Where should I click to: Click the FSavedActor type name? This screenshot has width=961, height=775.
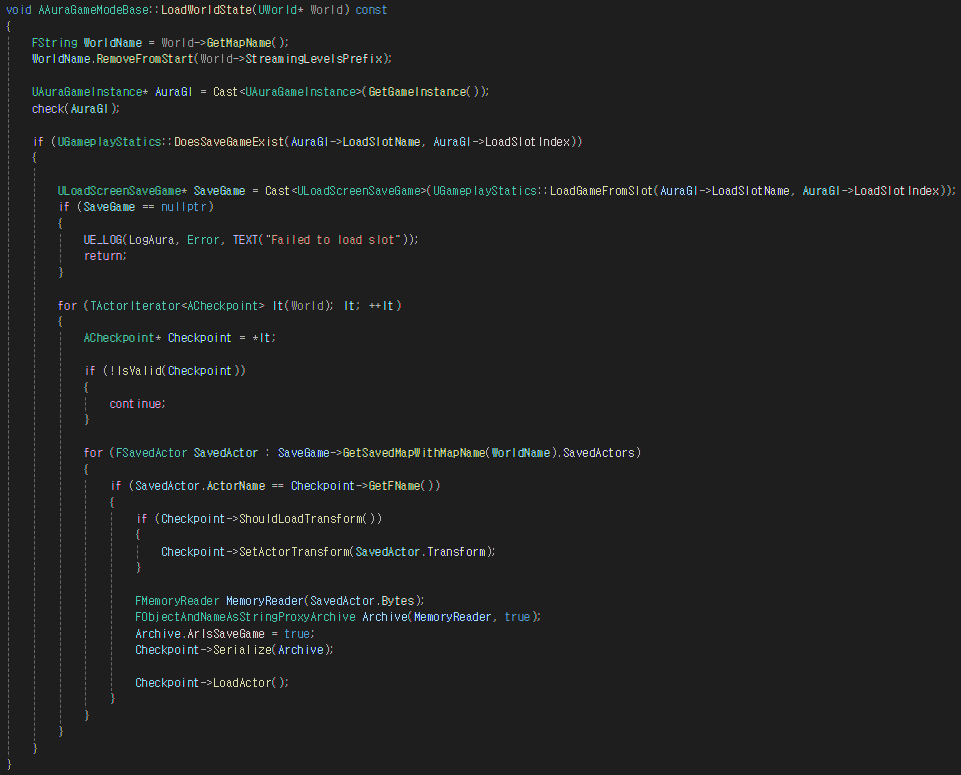pyautogui.click(x=151, y=453)
